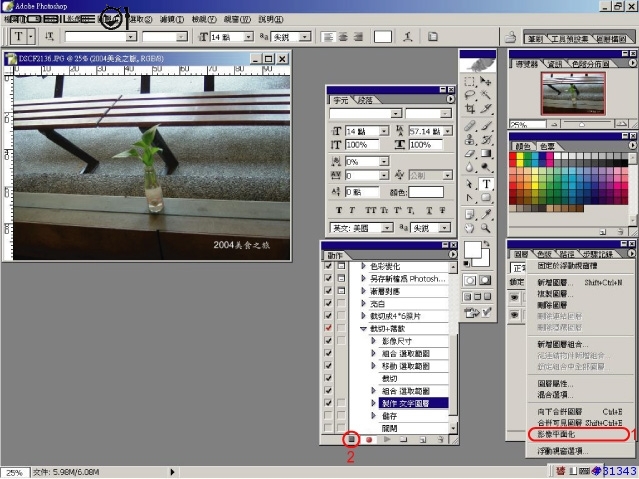Choose 影像平面化 from layers menu

[x=556, y=435]
